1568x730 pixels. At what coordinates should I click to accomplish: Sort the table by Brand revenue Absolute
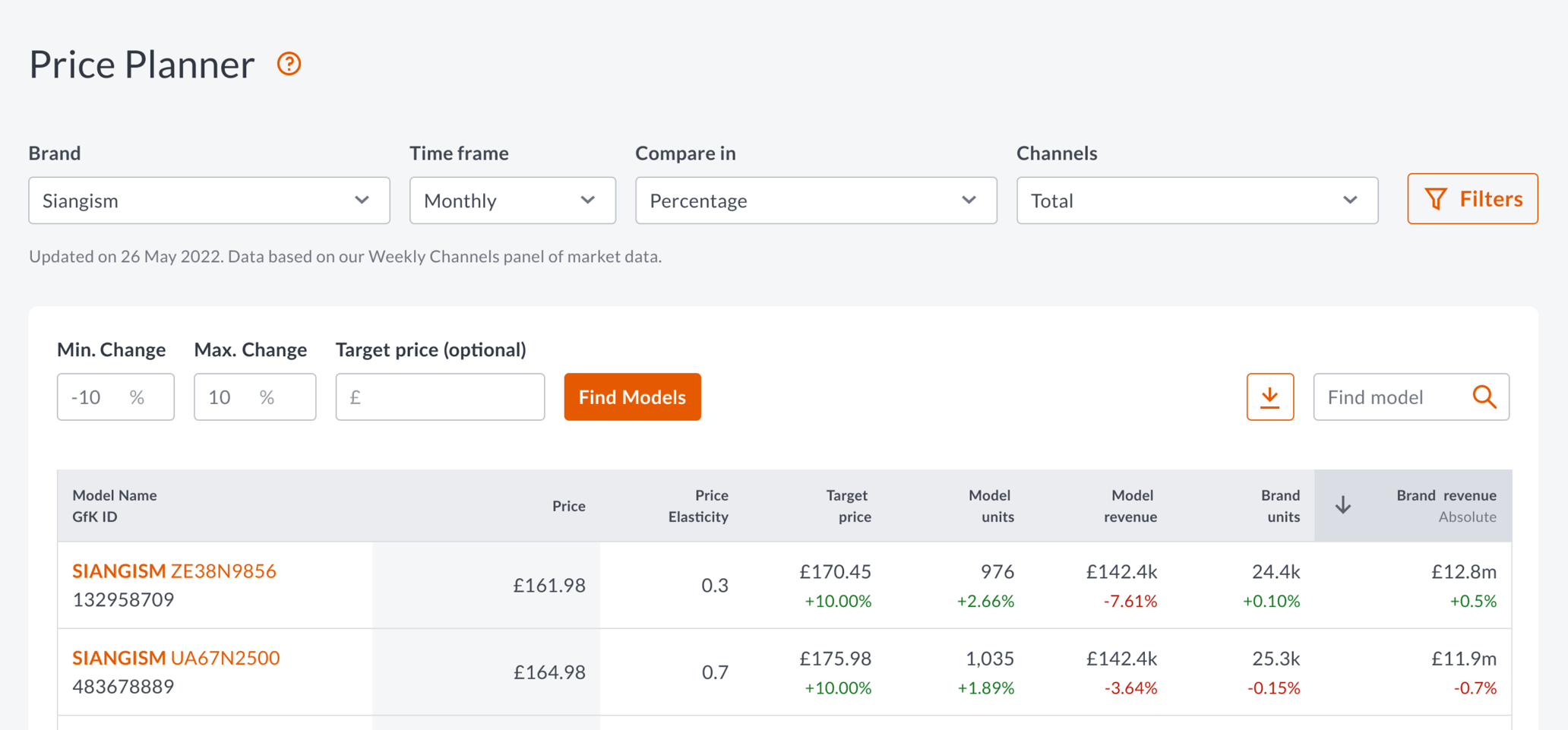(1446, 505)
